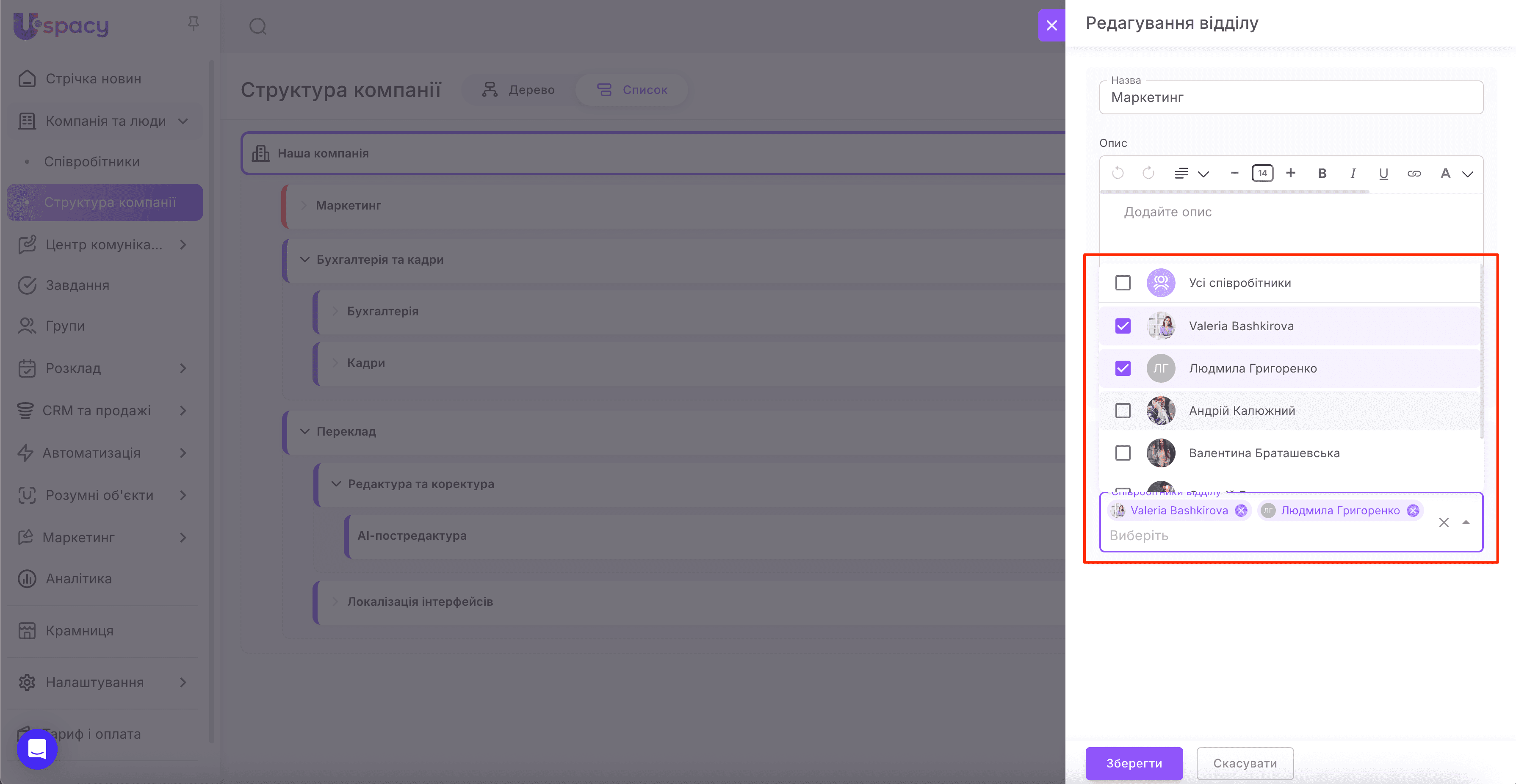The image size is (1516, 784).
Task: Click the Bold formatting icon
Action: (1322, 174)
